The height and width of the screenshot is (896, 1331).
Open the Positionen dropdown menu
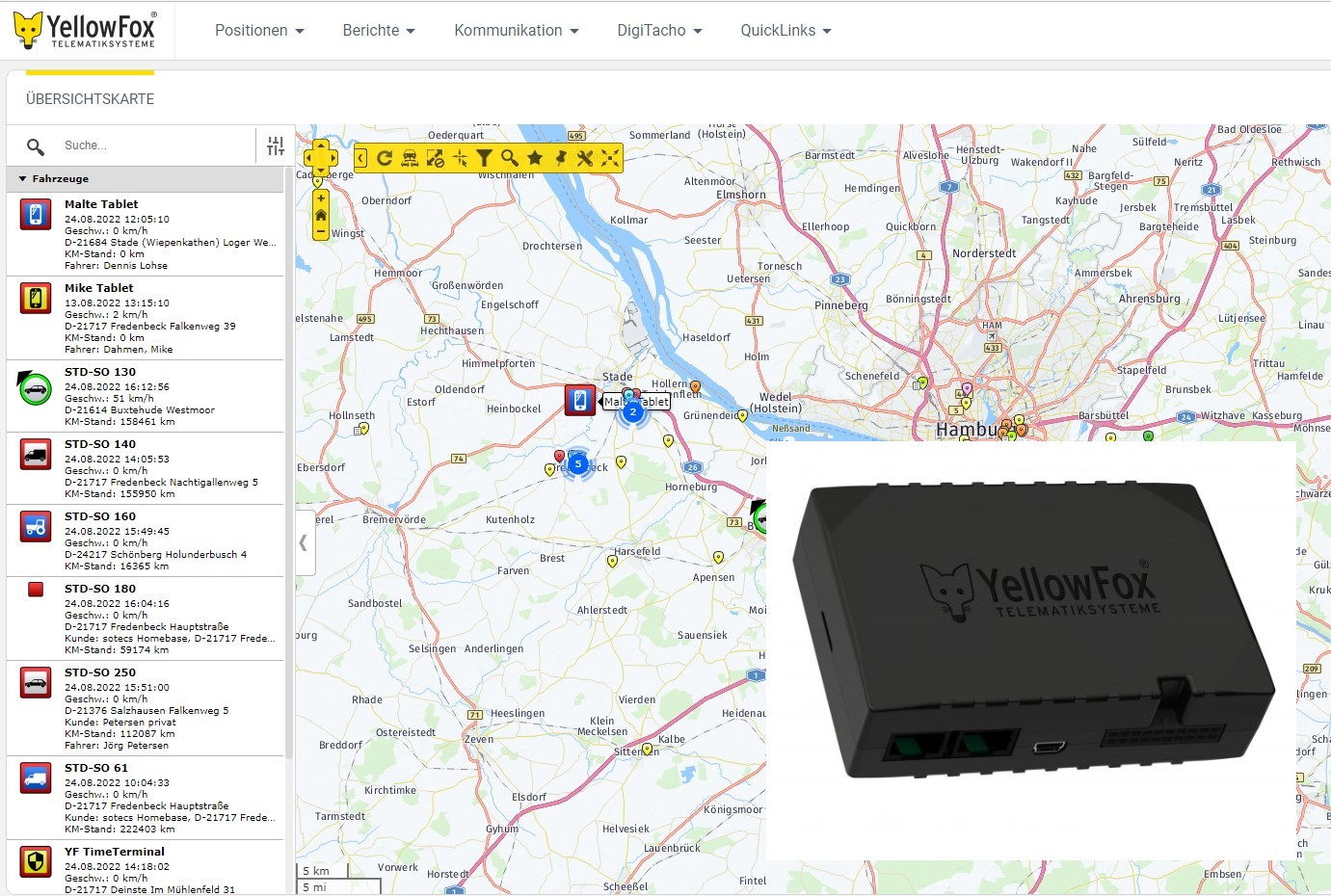pos(259,31)
